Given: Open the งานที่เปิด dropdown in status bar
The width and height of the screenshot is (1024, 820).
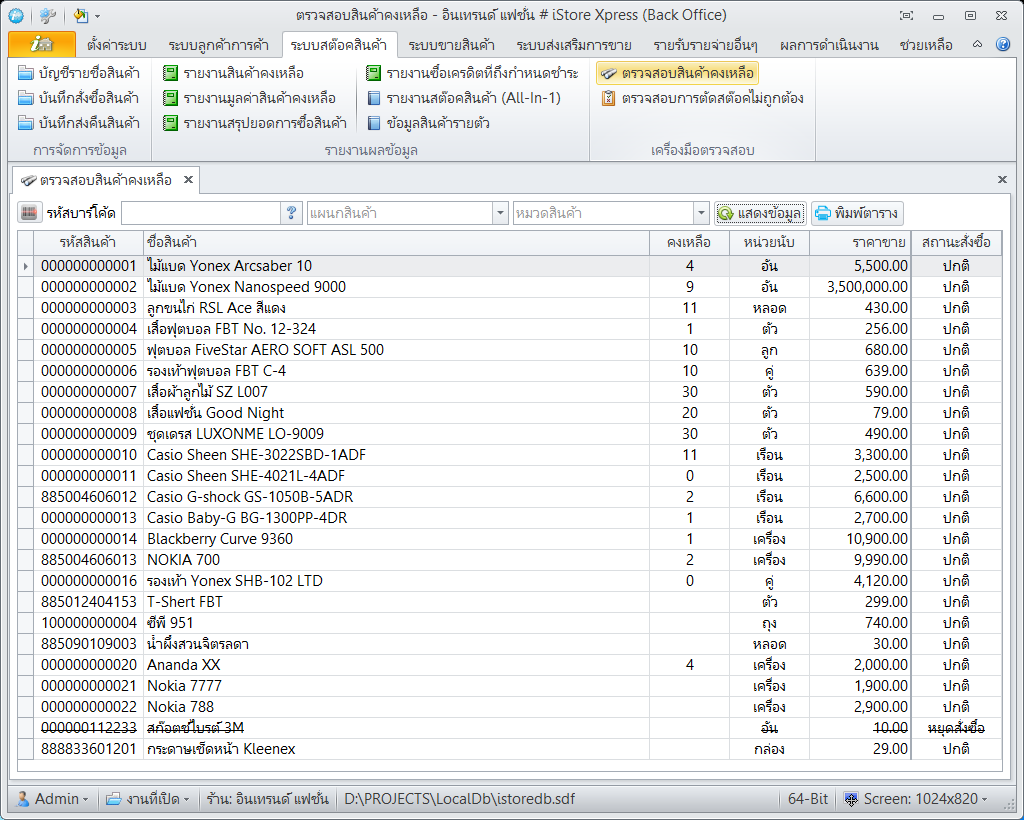Looking at the screenshot, I should [148, 798].
